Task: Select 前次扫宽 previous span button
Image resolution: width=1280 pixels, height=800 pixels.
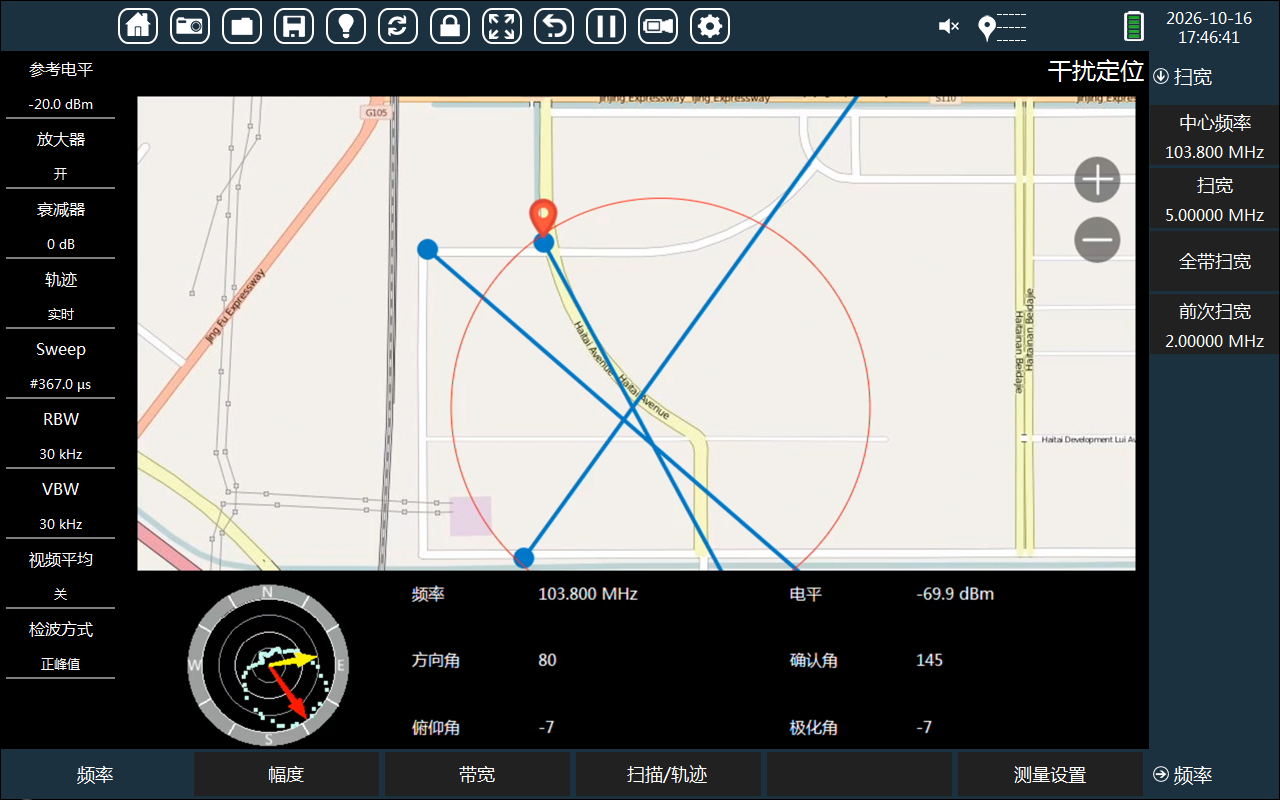Action: coord(1215,324)
